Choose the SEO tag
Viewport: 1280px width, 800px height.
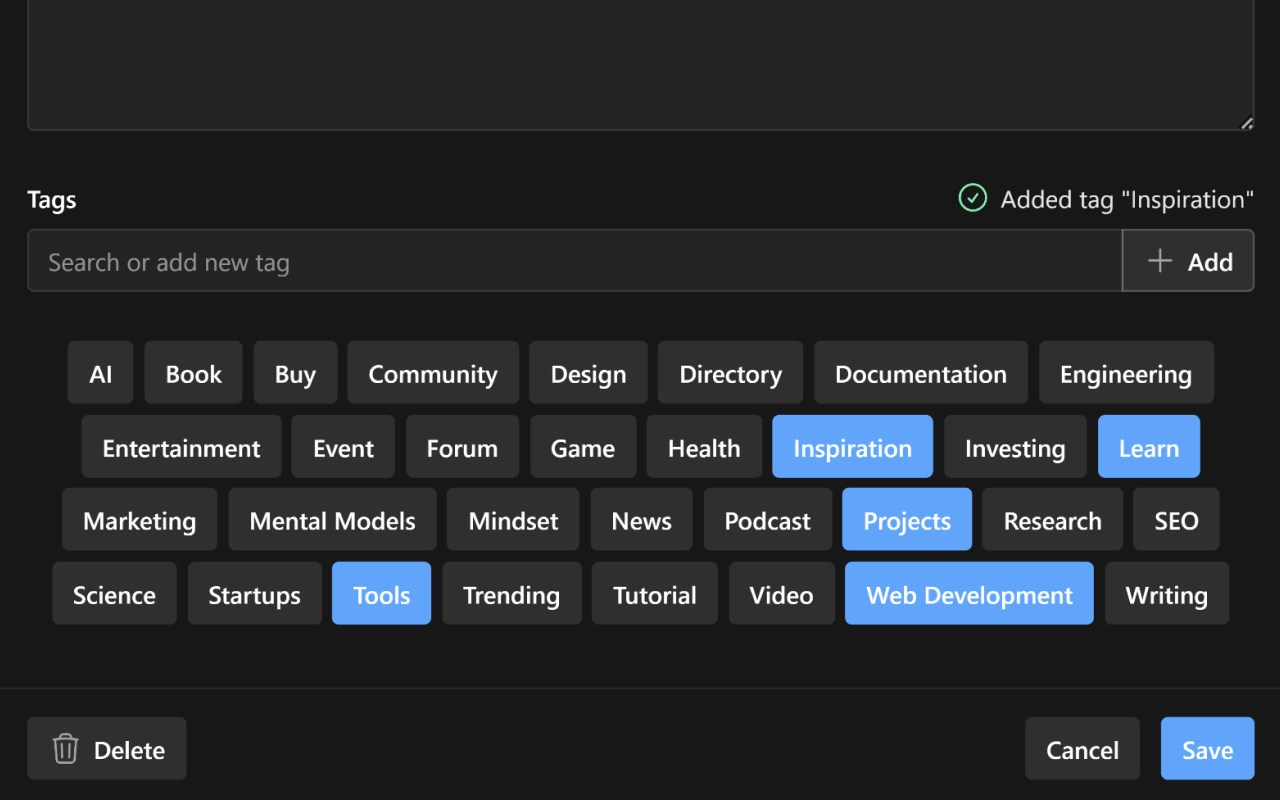click(x=1176, y=520)
